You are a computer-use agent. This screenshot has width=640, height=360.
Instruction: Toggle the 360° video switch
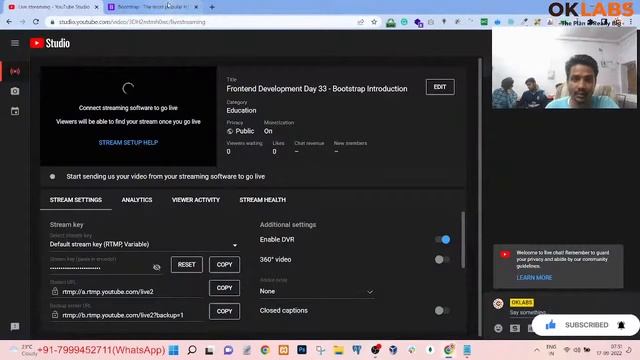click(x=442, y=260)
